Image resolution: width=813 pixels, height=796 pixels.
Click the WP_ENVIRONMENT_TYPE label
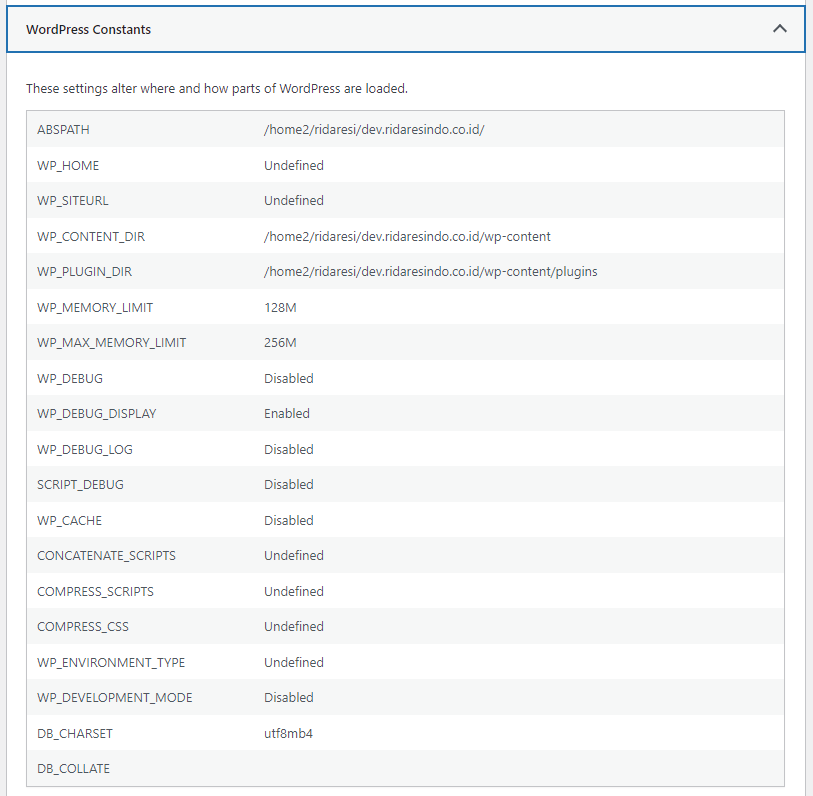pyautogui.click(x=111, y=663)
